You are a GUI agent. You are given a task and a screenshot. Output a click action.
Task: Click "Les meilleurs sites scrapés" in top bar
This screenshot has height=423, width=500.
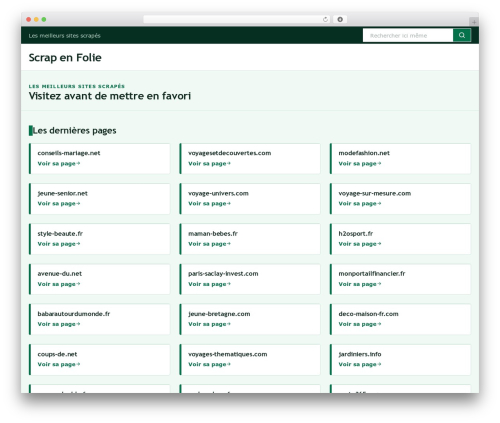pos(64,35)
